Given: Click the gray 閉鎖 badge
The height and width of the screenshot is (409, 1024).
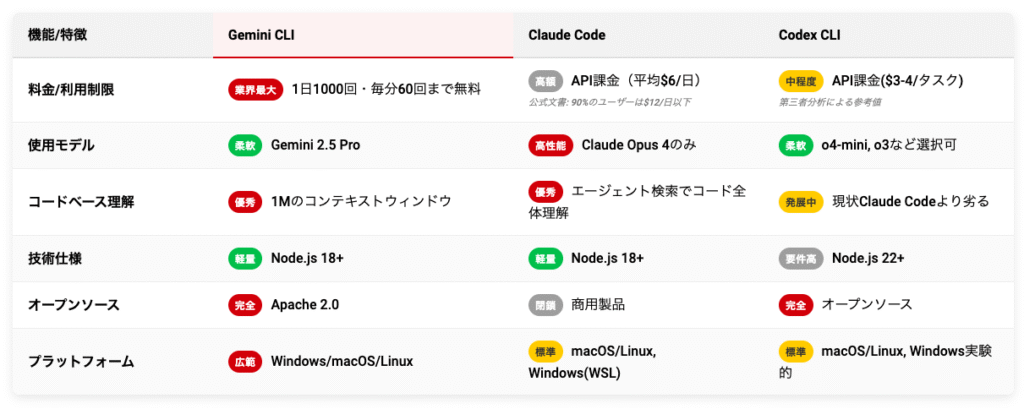Looking at the screenshot, I should pyautogui.click(x=545, y=304).
